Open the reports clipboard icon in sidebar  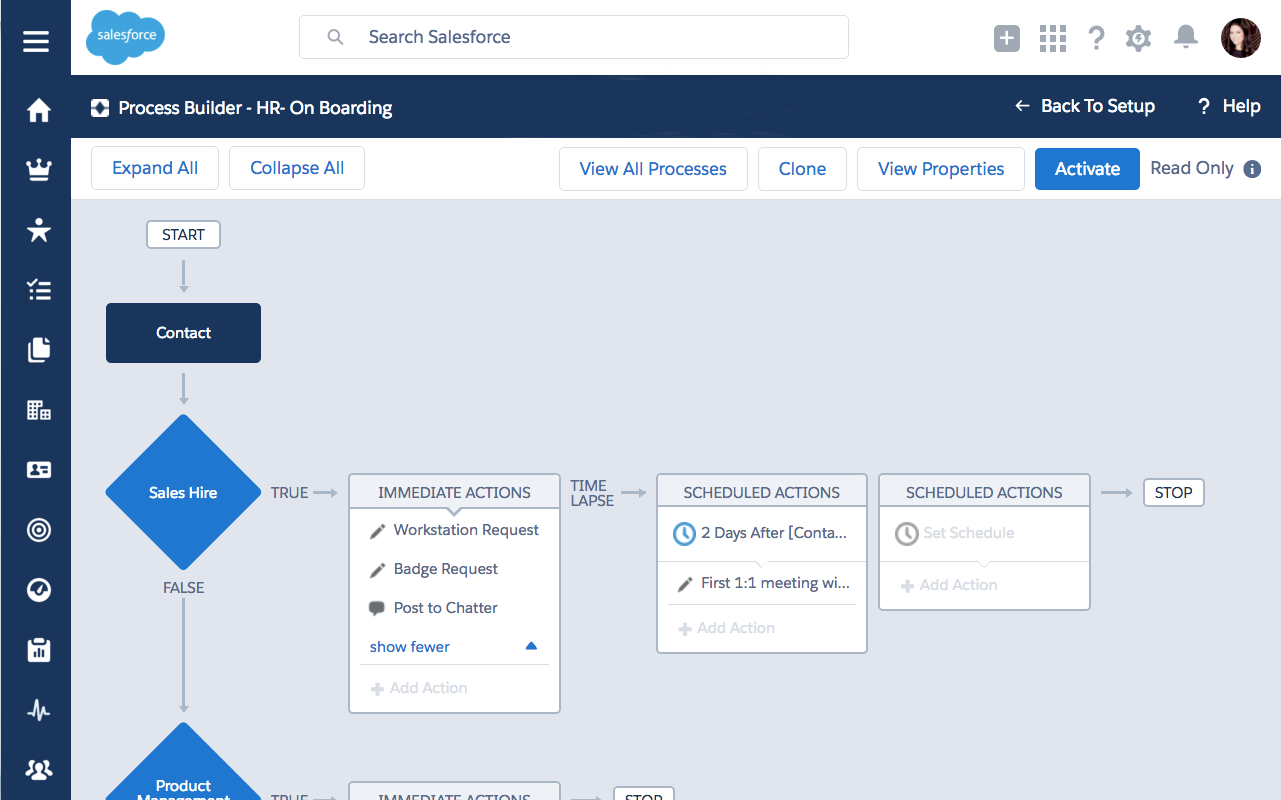[x=38, y=650]
